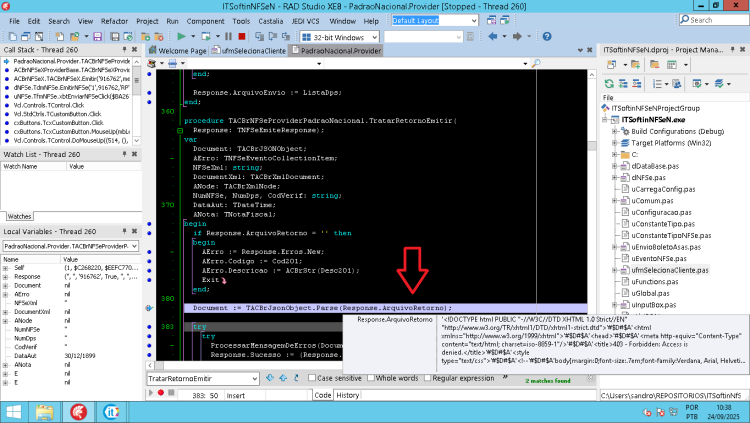This screenshot has width=750, height=423.
Task: Expand Target Platforms (Win32) node
Action: pos(615,143)
